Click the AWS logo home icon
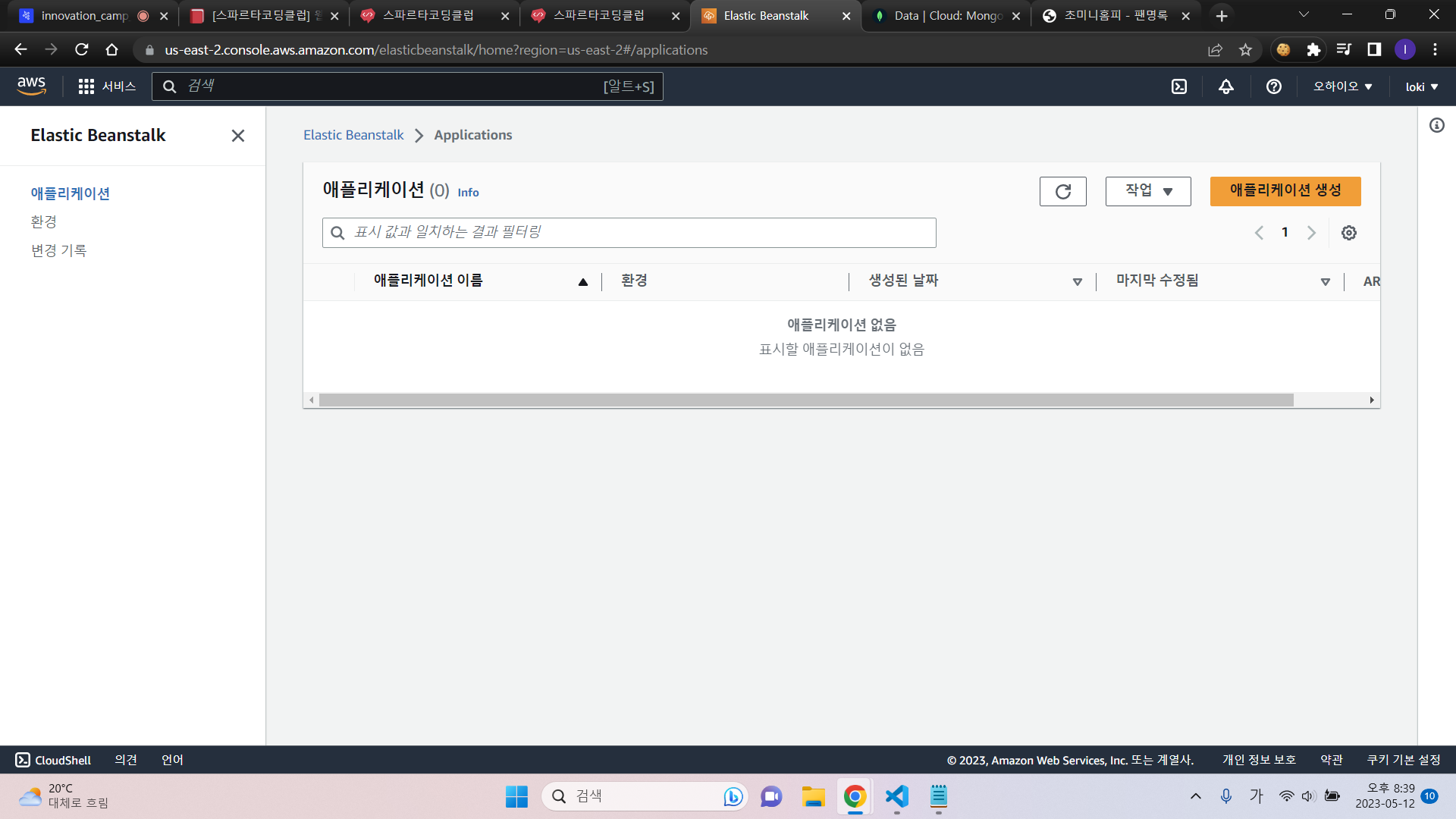Viewport: 1456px width, 819px height. 31,86
